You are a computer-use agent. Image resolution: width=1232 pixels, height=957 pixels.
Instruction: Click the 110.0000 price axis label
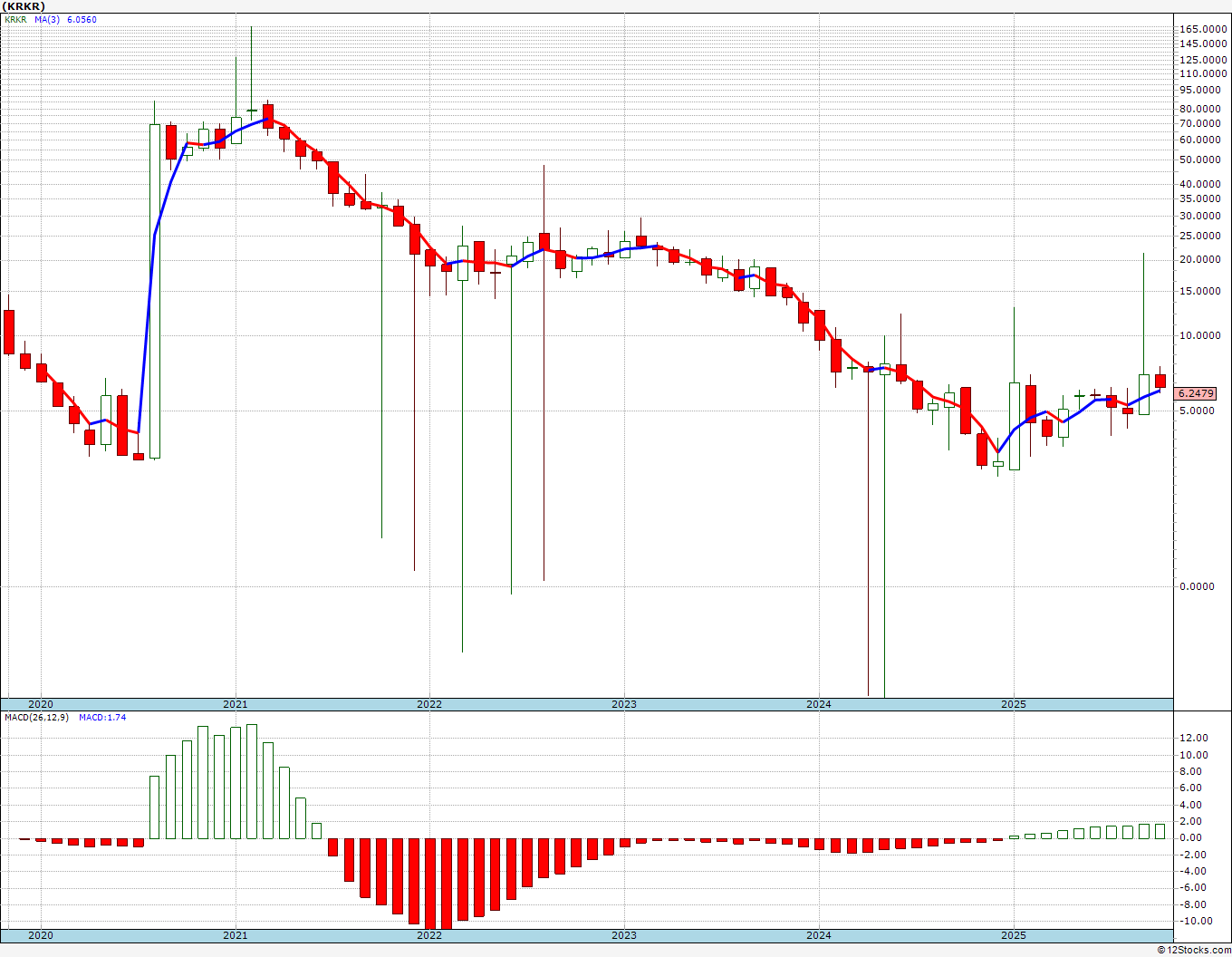coord(1203,73)
